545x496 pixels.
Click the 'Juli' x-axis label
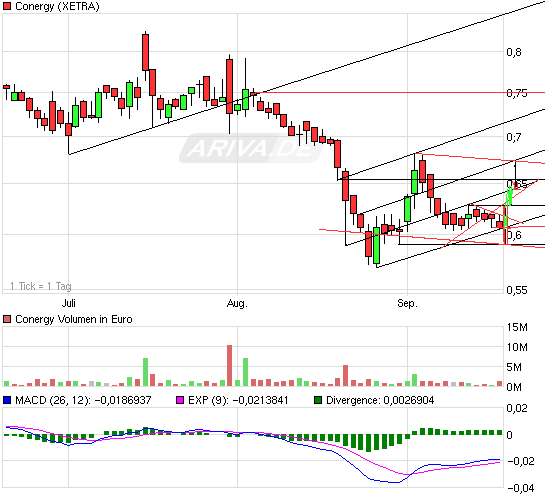click(68, 303)
